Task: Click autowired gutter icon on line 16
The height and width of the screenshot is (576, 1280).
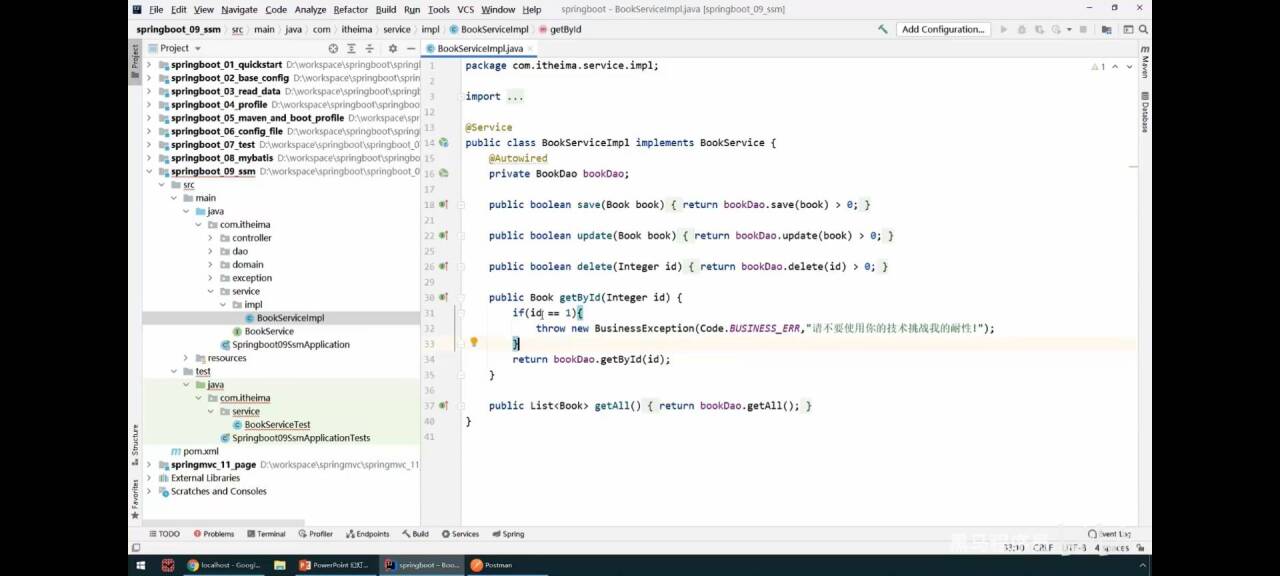Action: click(443, 174)
